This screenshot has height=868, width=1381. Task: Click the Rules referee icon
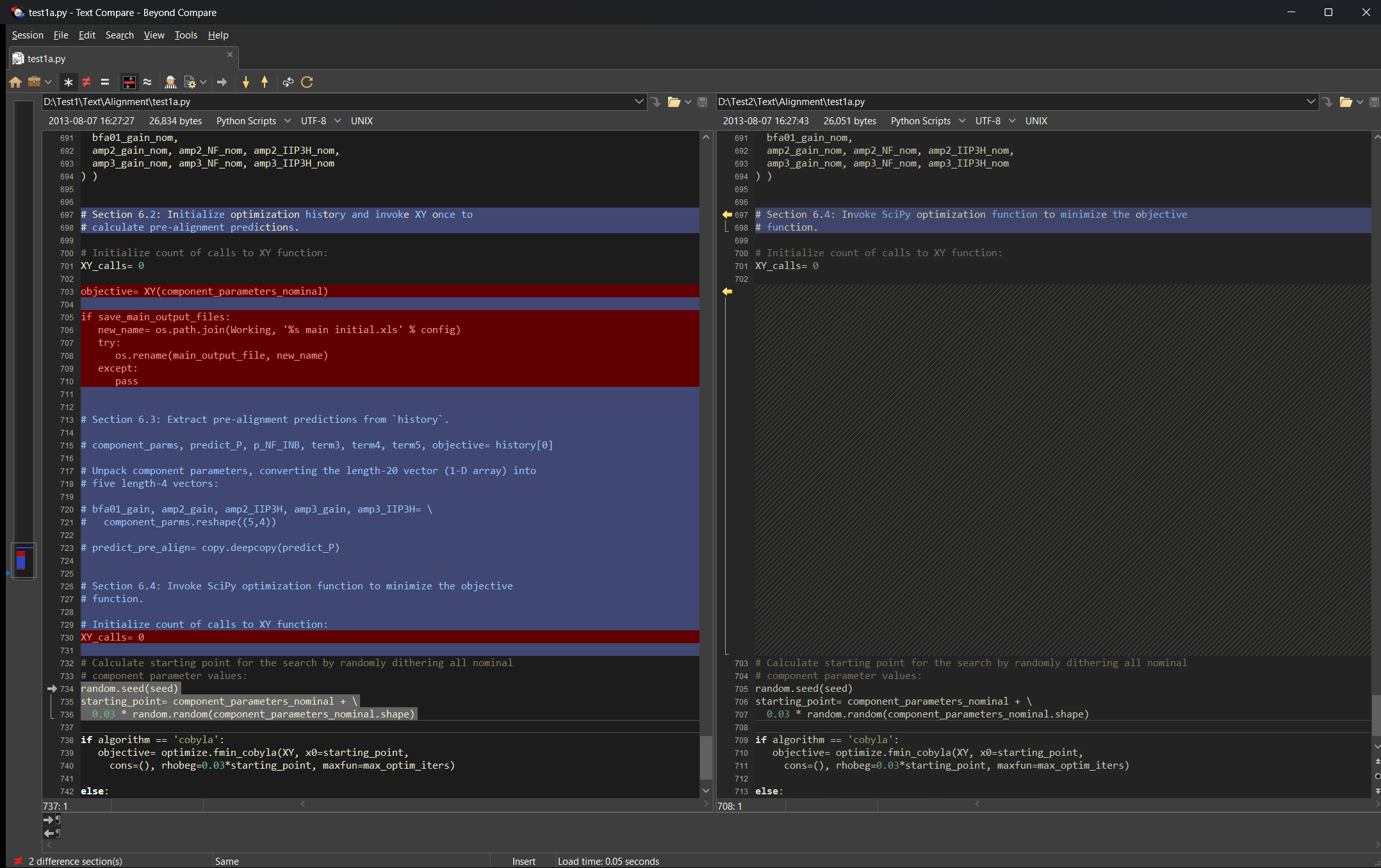pos(170,82)
